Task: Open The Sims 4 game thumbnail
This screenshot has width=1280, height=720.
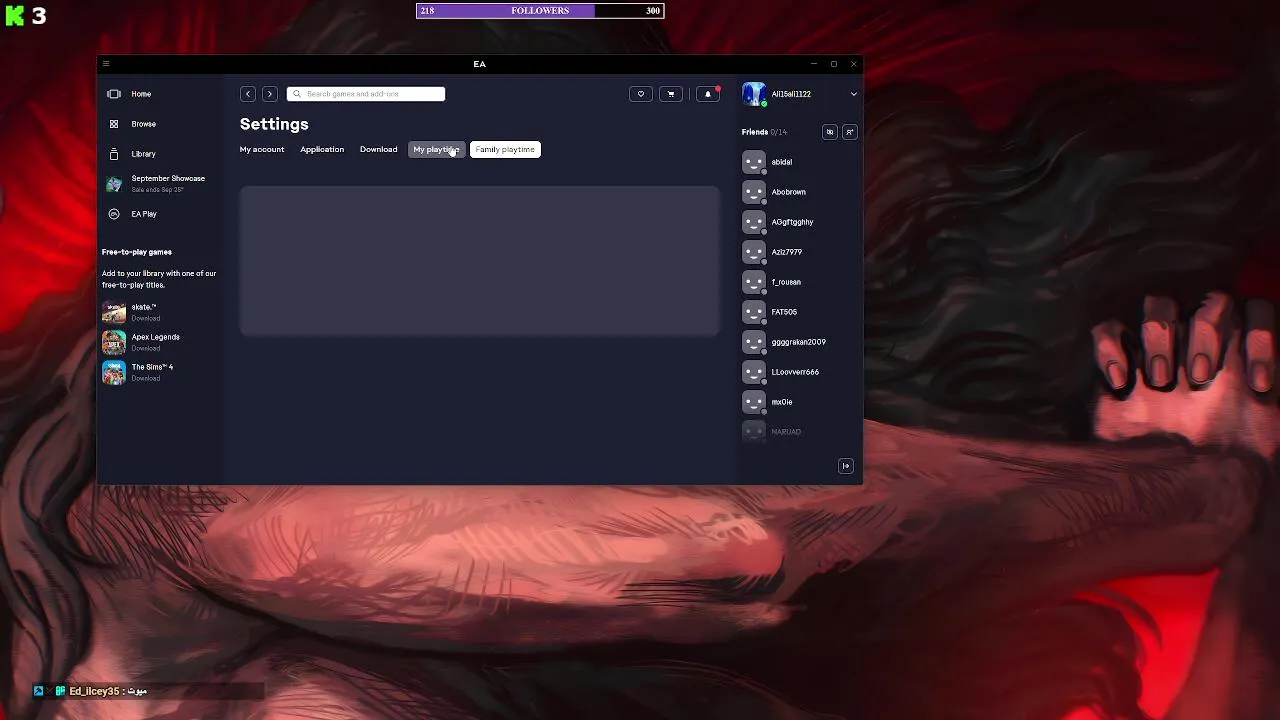Action: click(114, 372)
